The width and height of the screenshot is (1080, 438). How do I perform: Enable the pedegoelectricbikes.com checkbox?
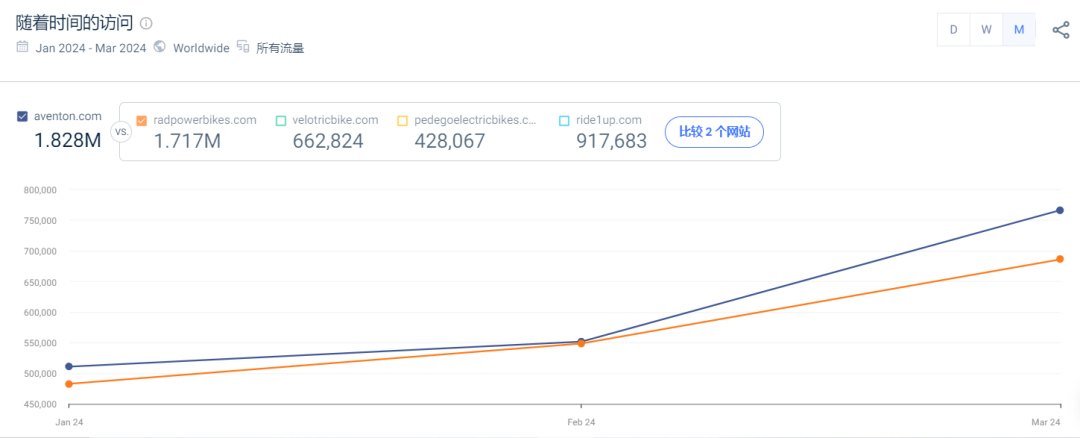pos(402,121)
